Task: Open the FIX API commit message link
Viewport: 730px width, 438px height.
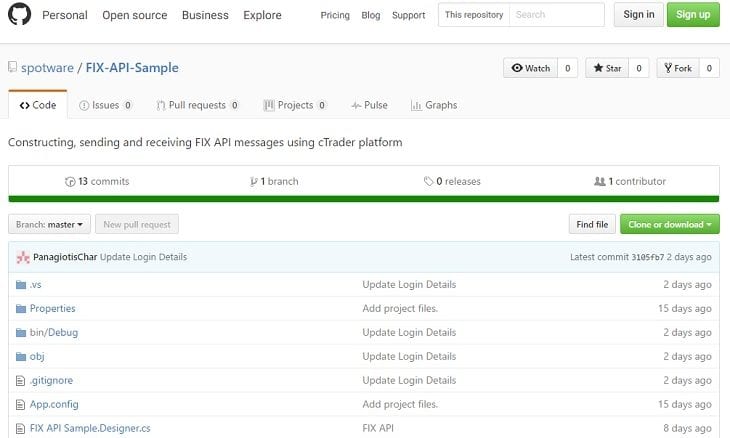Action: coord(378,428)
